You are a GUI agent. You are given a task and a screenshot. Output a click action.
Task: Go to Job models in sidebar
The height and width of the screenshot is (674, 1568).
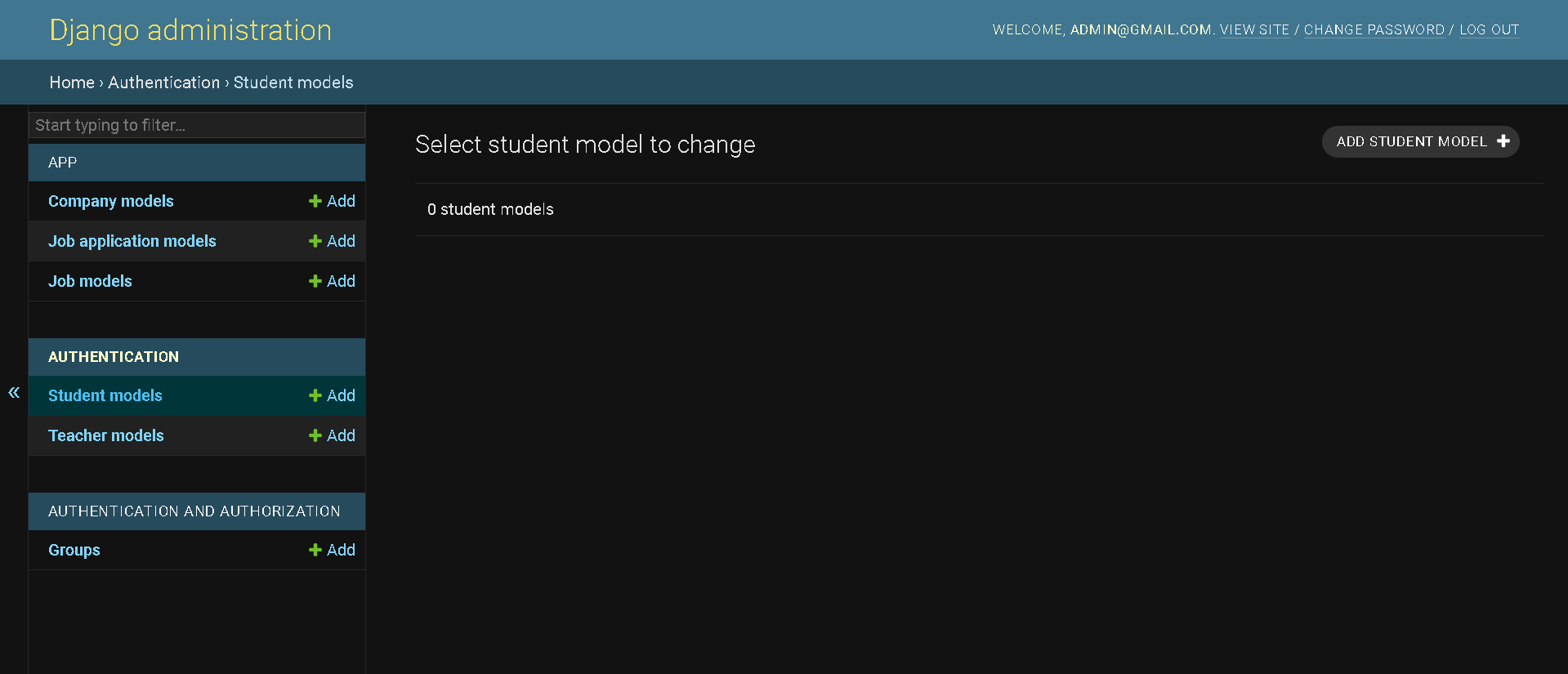(x=90, y=281)
